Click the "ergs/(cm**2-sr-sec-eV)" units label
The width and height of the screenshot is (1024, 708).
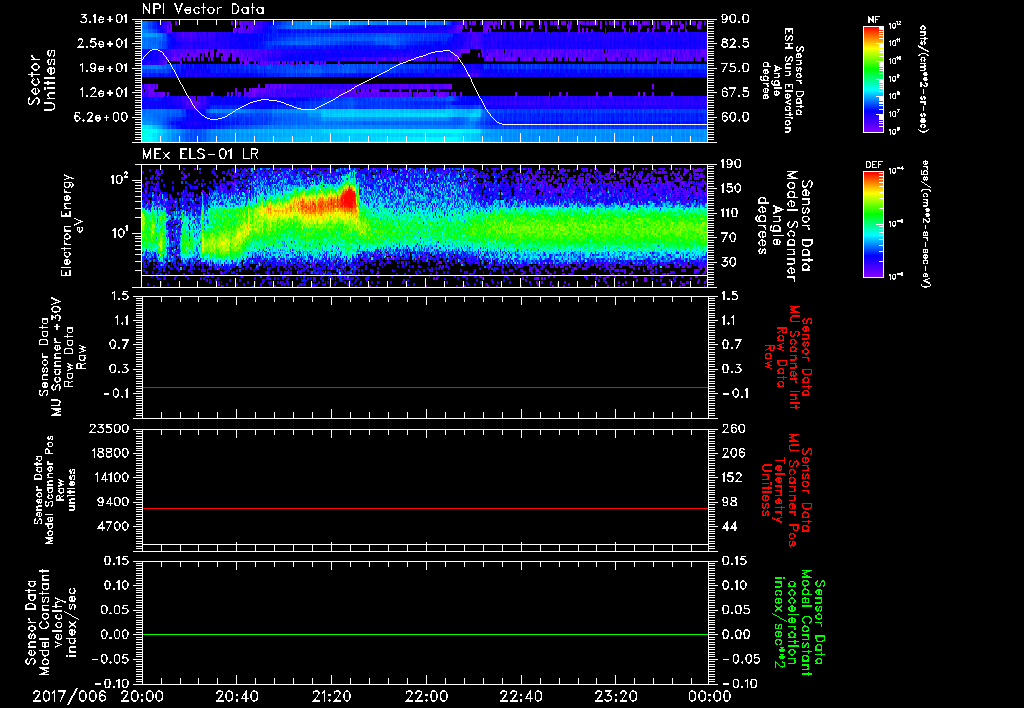[x=926, y=224]
